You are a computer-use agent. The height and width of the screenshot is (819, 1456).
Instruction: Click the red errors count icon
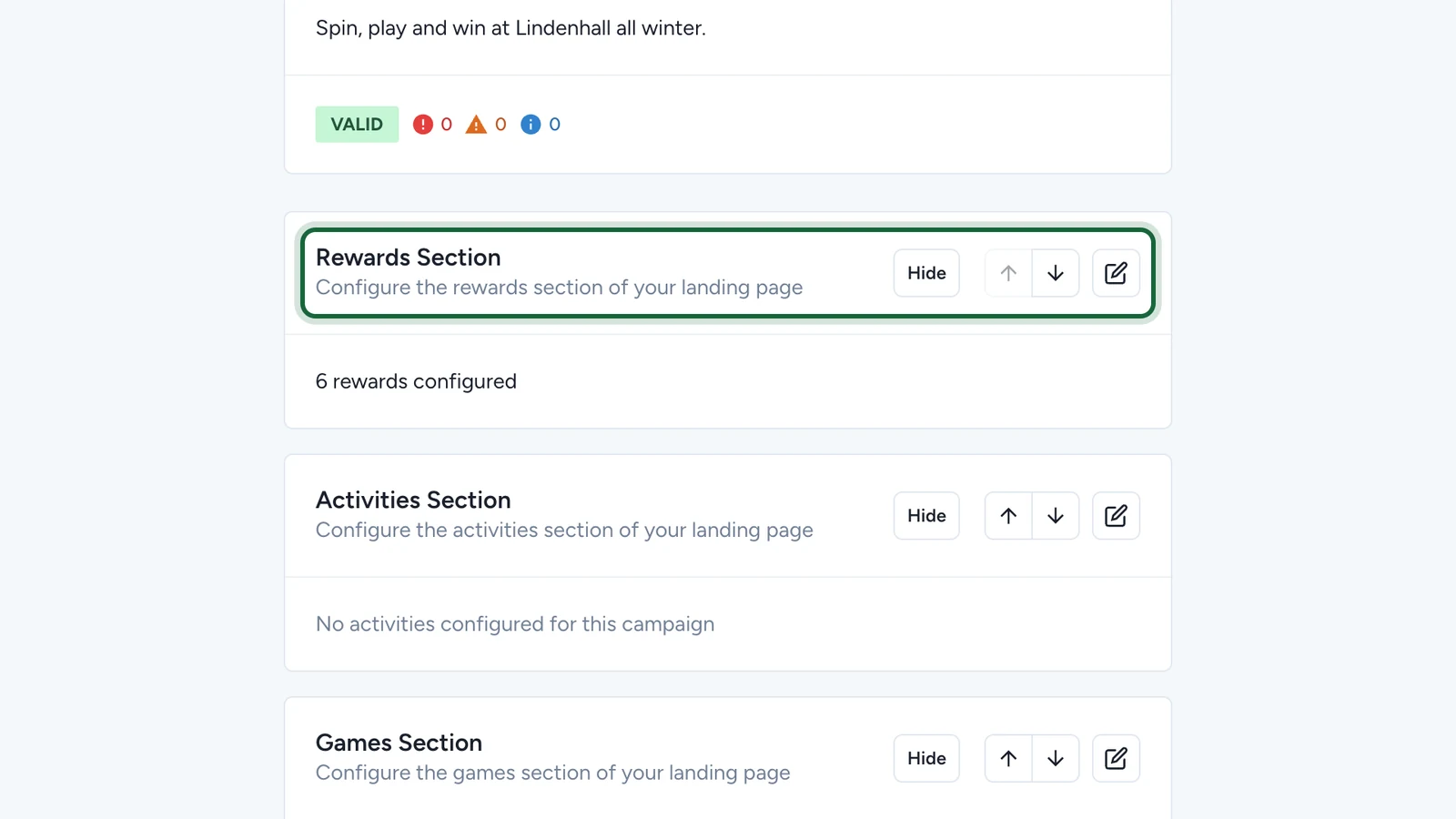pyautogui.click(x=422, y=125)
